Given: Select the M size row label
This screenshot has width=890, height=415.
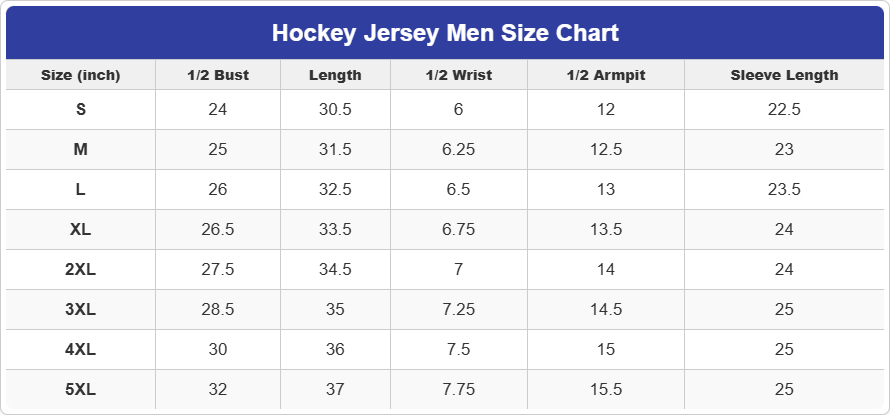Looking at the screenshot, I should tap(80, 149).
